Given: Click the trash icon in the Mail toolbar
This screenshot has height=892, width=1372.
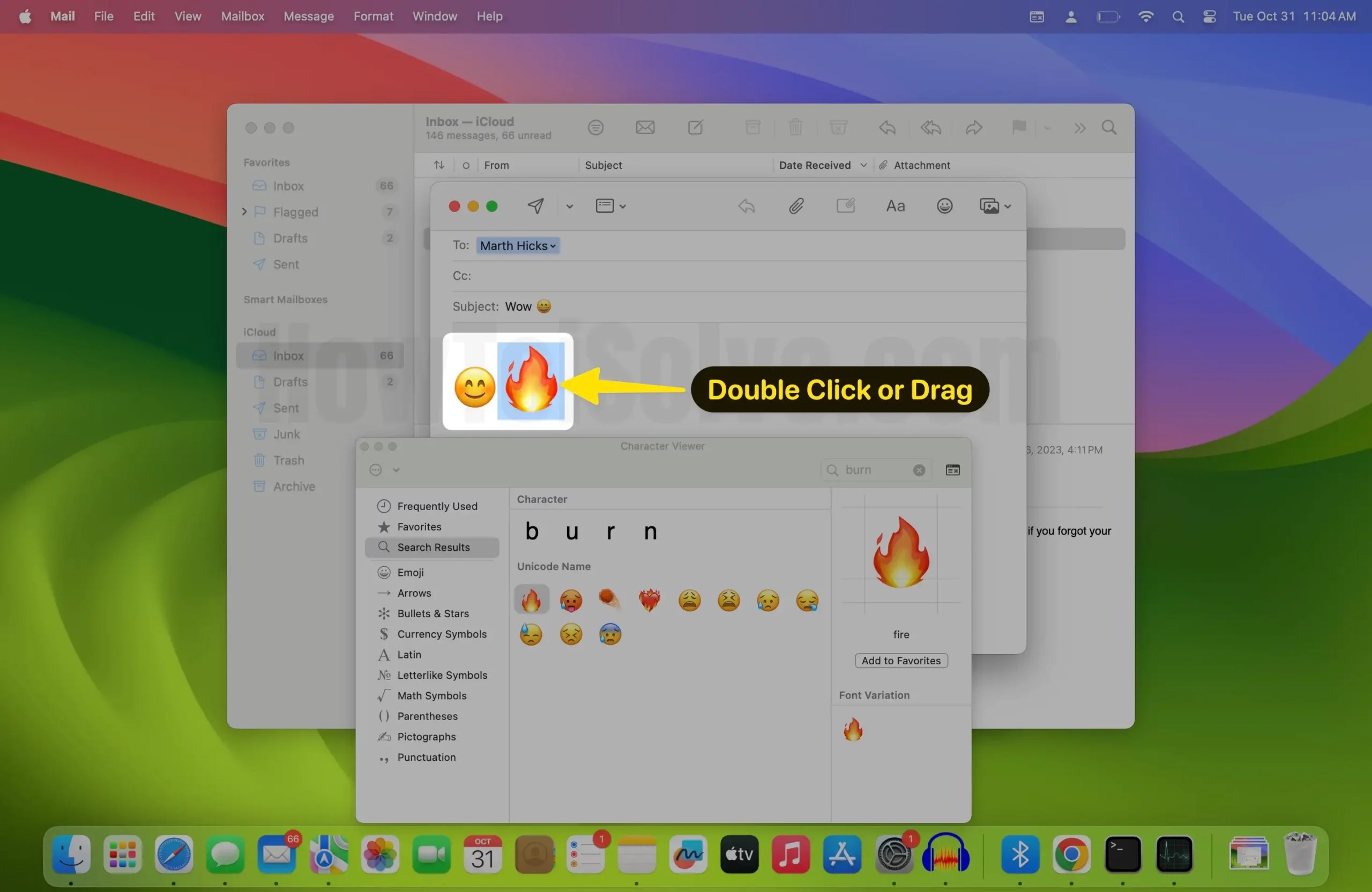Looking at the screenshot, I should (x=795, y=128).
